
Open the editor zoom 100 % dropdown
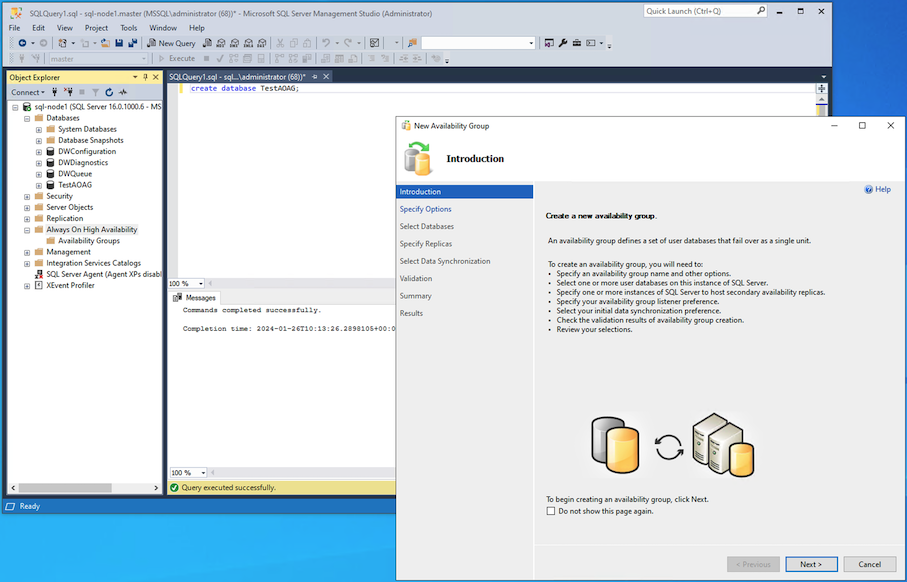tap(201, 283)
